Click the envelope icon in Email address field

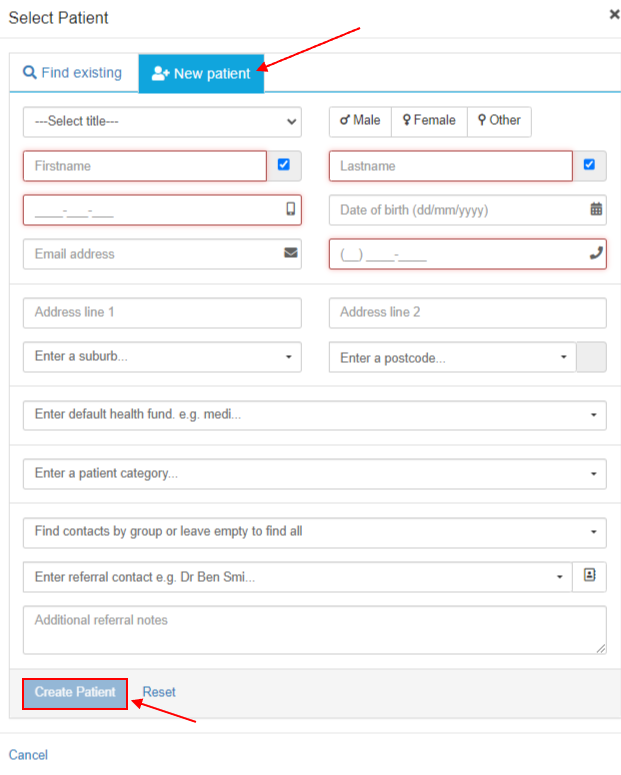[291, 253]
